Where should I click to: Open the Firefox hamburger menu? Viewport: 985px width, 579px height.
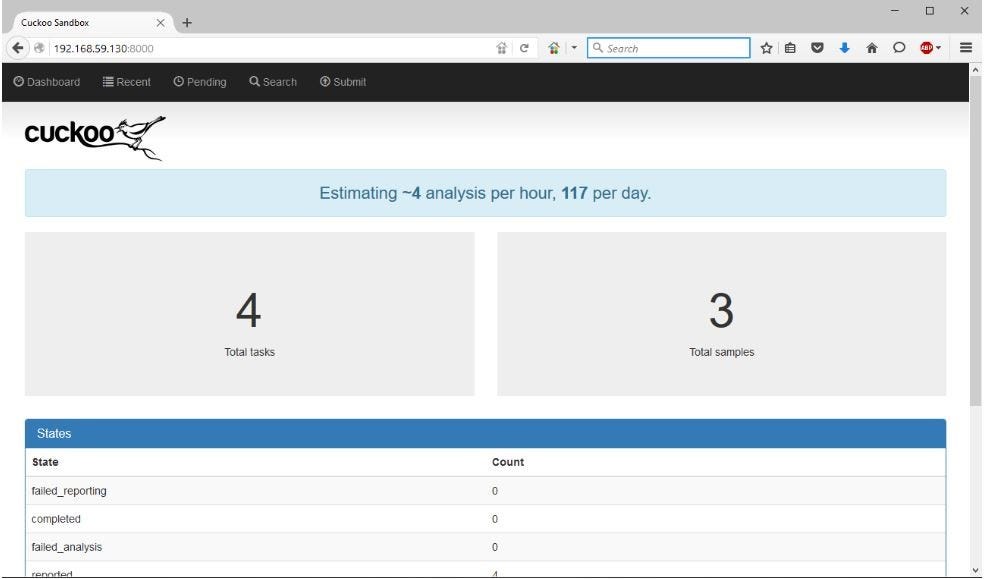click(x=966, y=48)
